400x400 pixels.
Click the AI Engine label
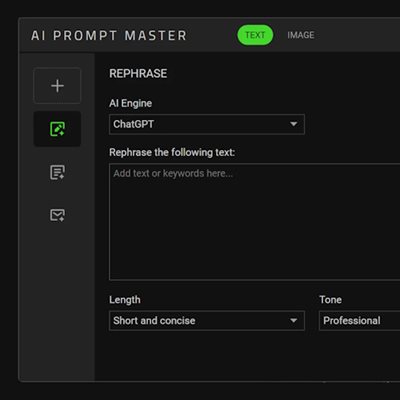point(130,103)
